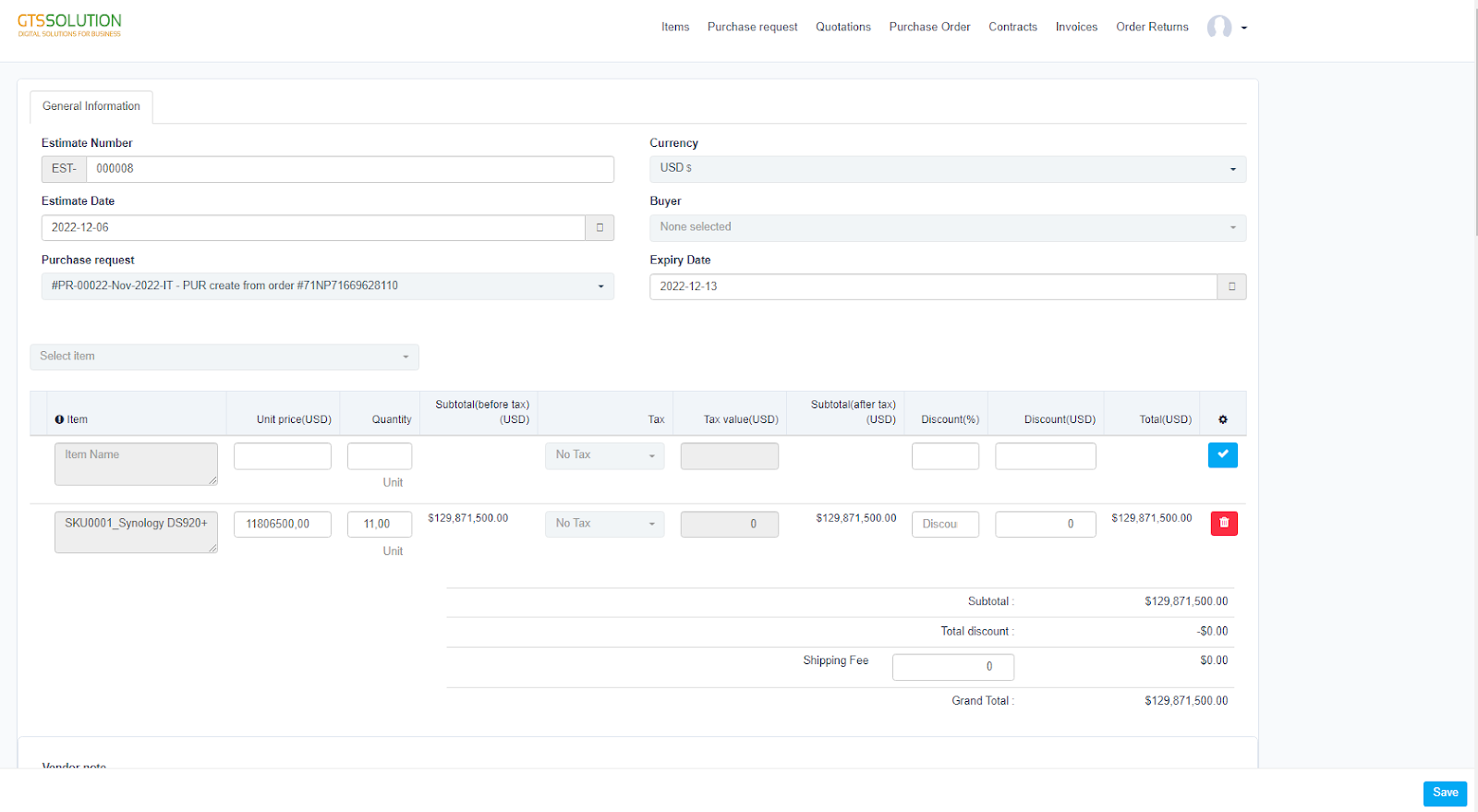
Task: Expand the Currency dropdown
Action: 947,169
